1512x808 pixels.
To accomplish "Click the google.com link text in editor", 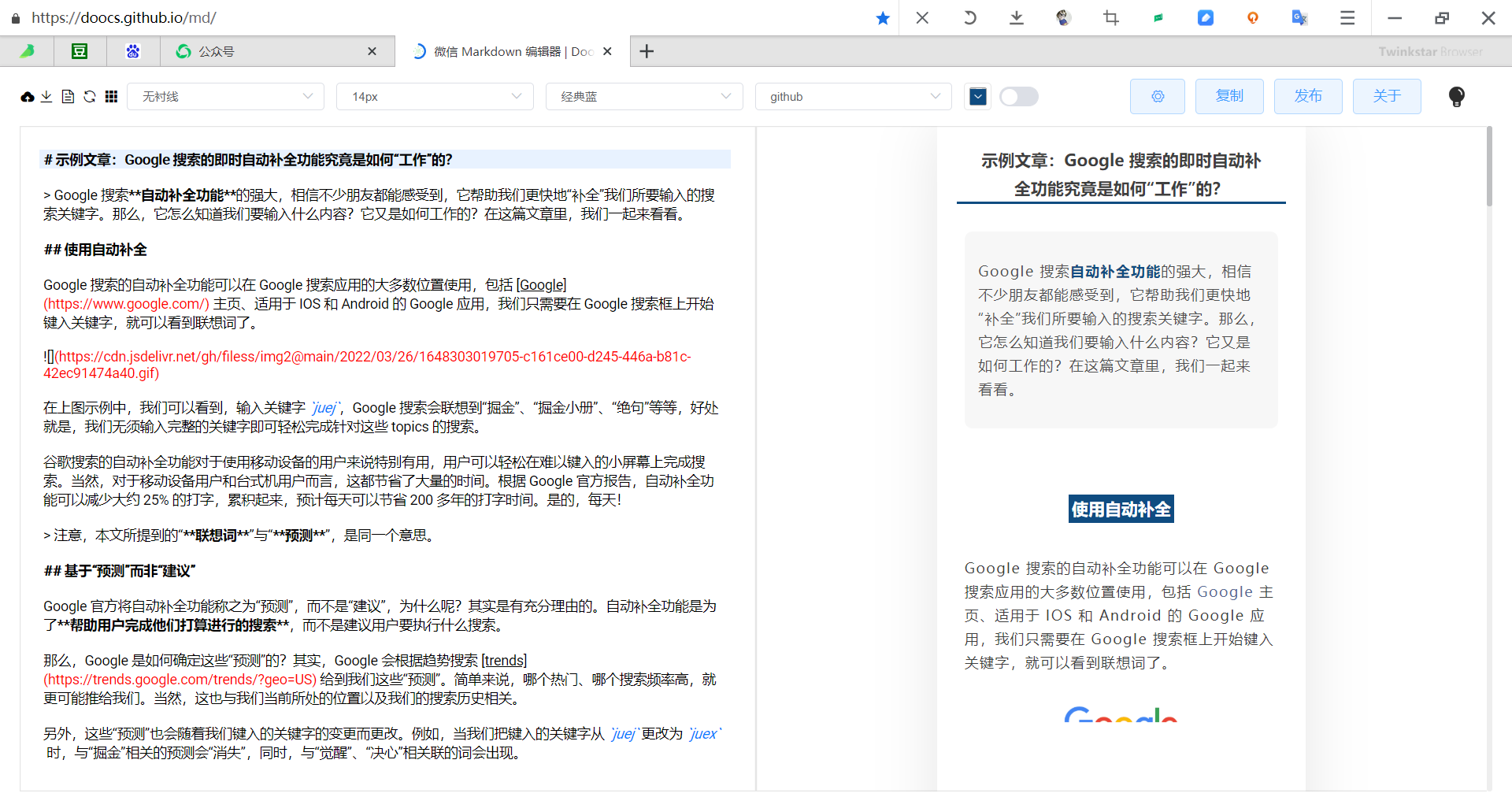I will coord(126,304).
